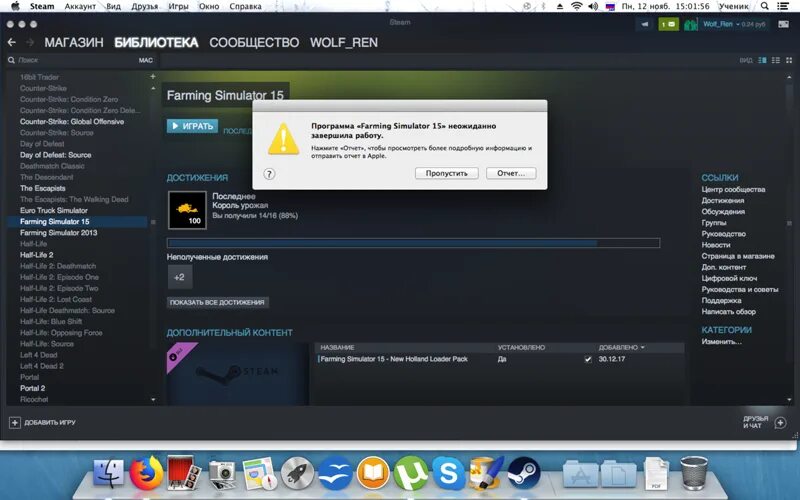Click the achievements progress bar
The width and height of the screenshot is (800, 500).
coord(413,243)
